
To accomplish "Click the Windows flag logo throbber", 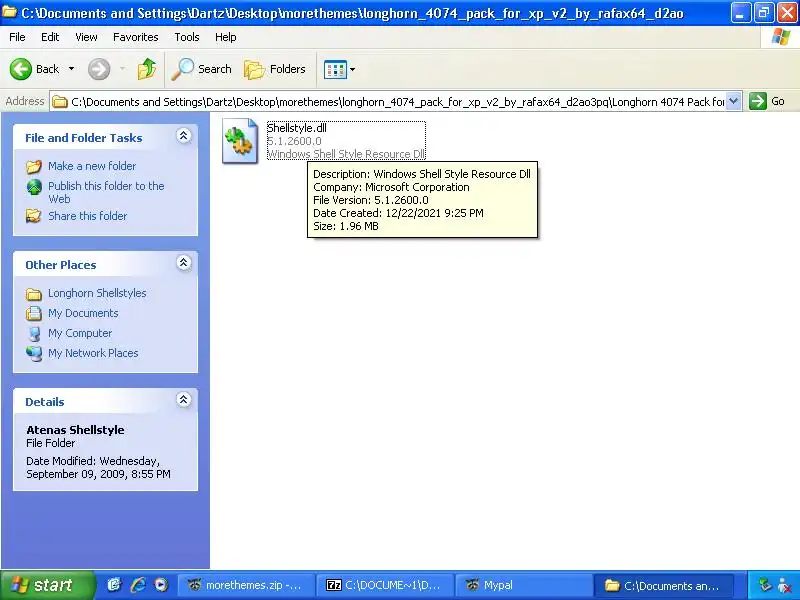I will 781,37.
